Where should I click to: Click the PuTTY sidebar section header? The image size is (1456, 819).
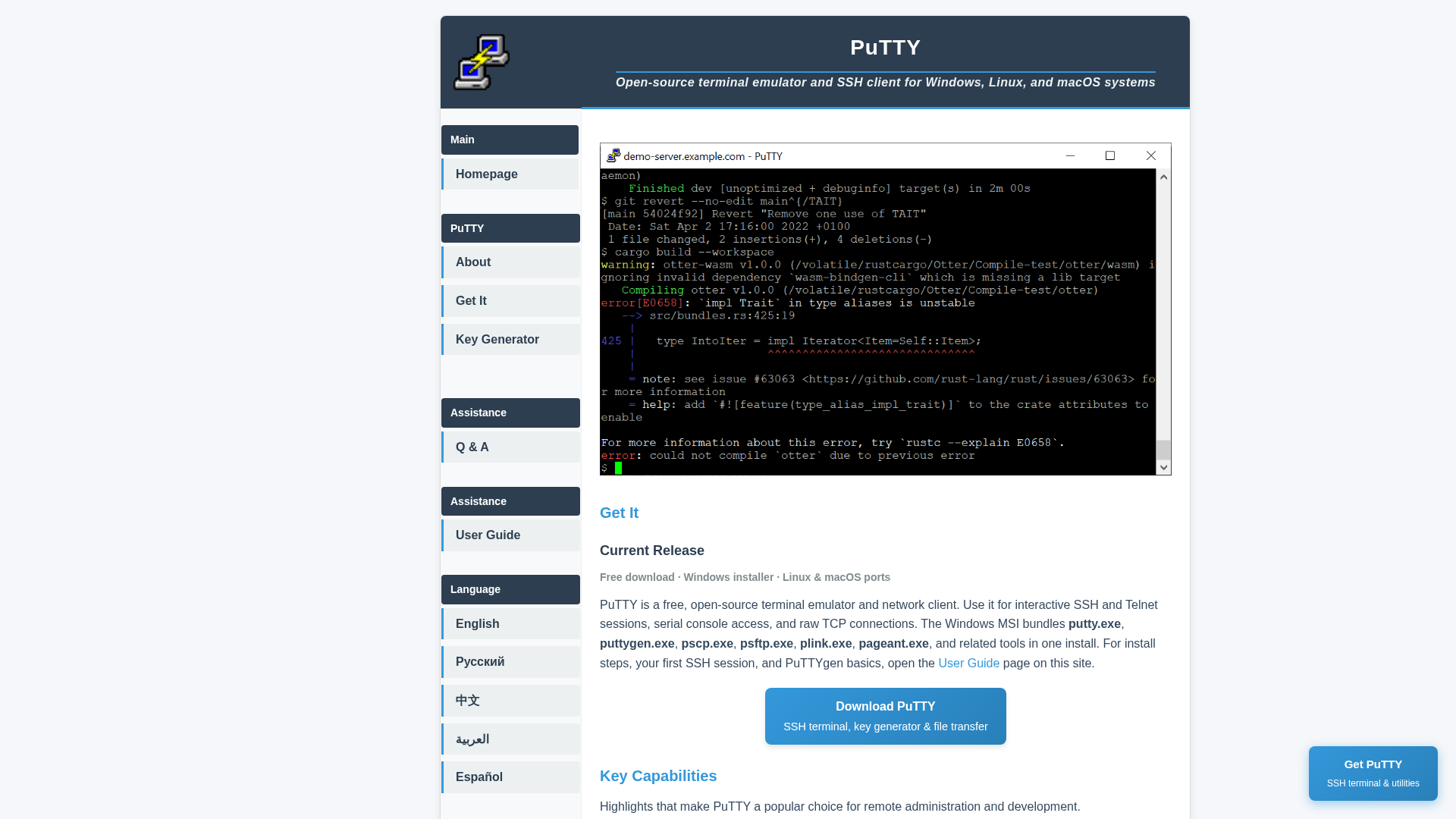(510, 228)
